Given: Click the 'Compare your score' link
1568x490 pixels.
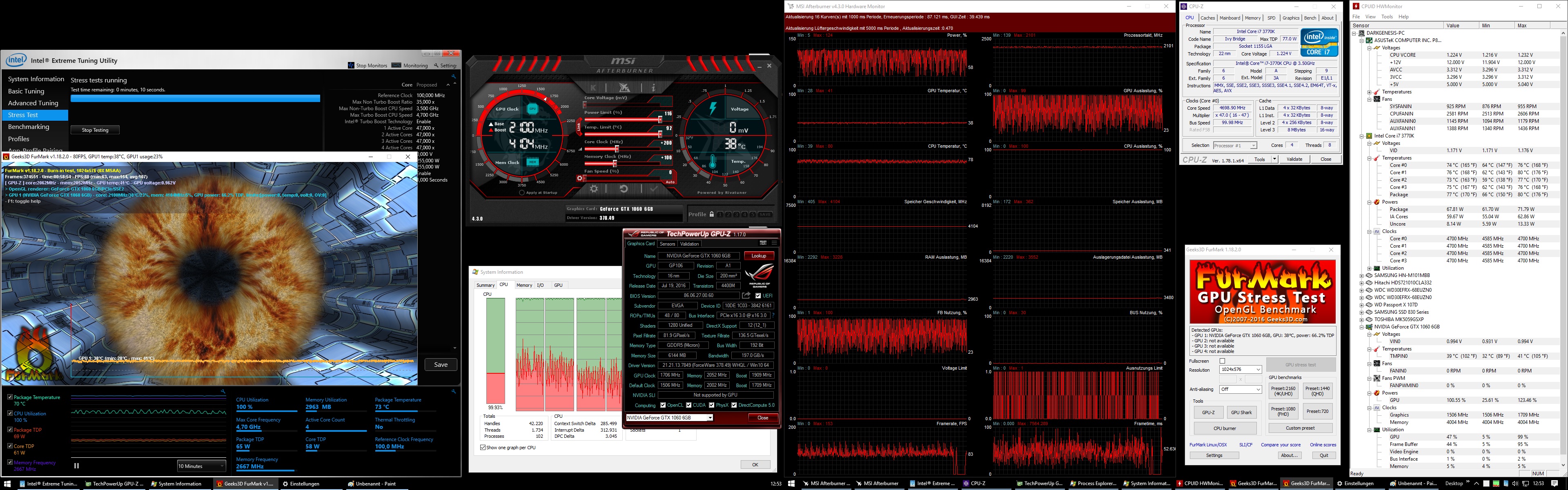Looking at the screenshot, I should point(1281,444).
